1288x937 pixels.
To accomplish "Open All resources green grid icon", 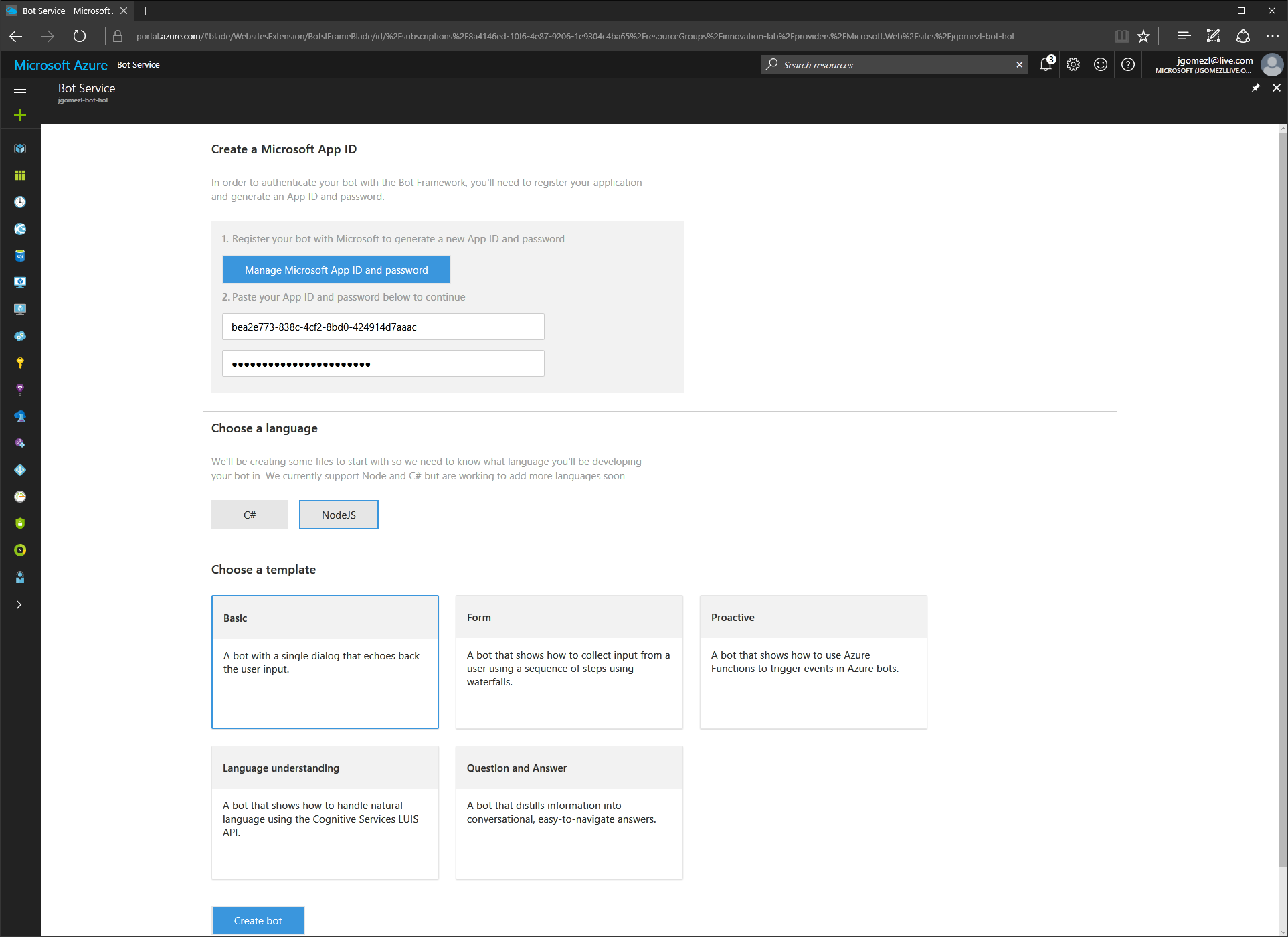I will tap(20, 175).
